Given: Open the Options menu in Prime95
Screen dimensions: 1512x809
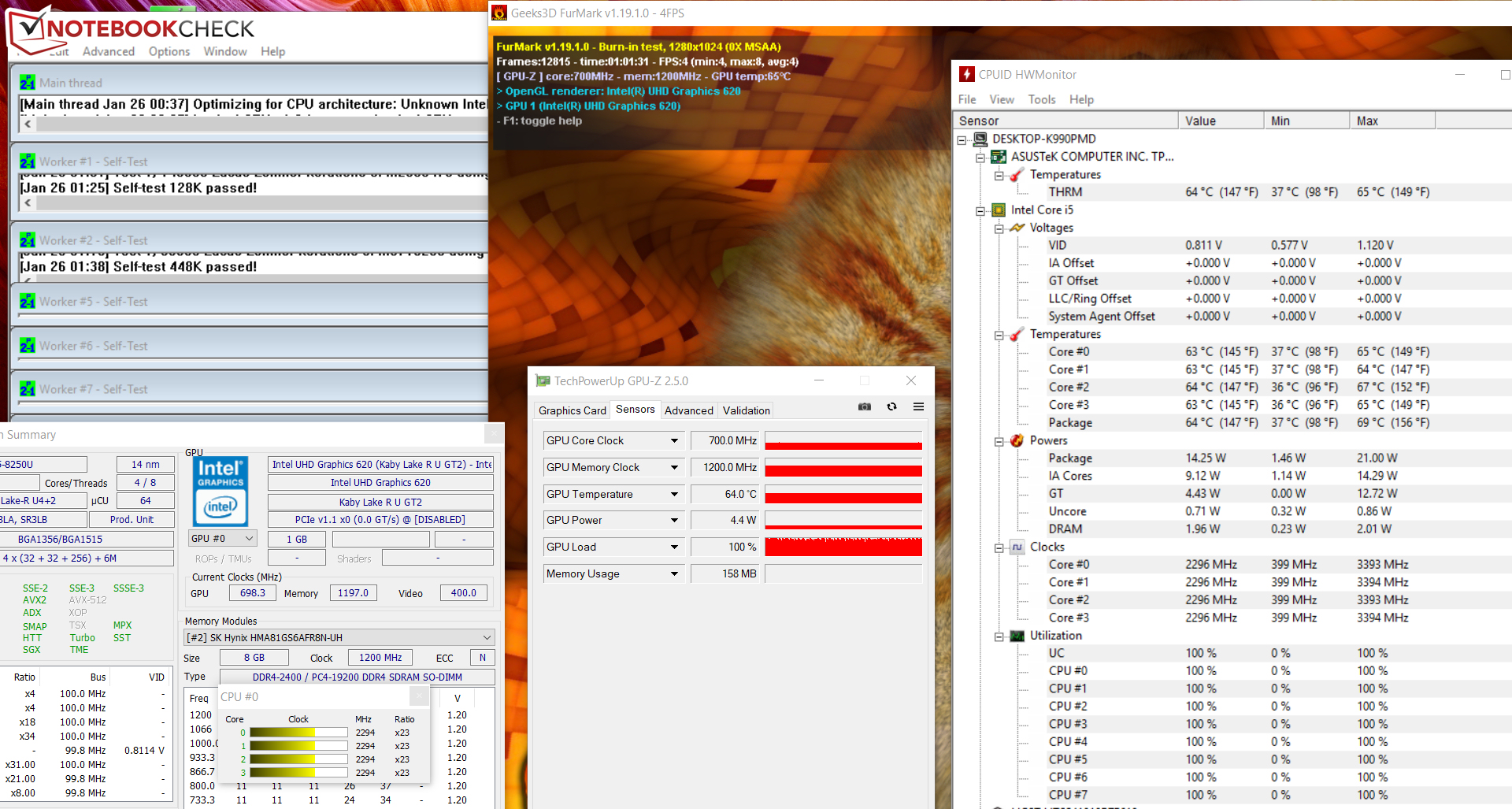Looking at the screenshot, I should [169, 51].
